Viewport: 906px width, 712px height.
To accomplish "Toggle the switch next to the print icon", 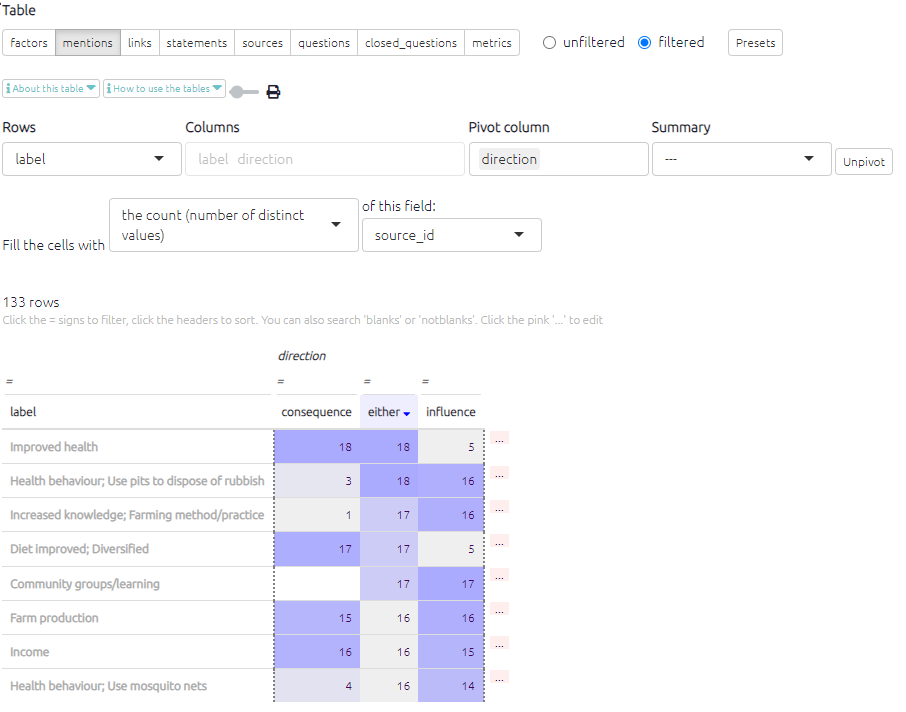I will [243, 92].
